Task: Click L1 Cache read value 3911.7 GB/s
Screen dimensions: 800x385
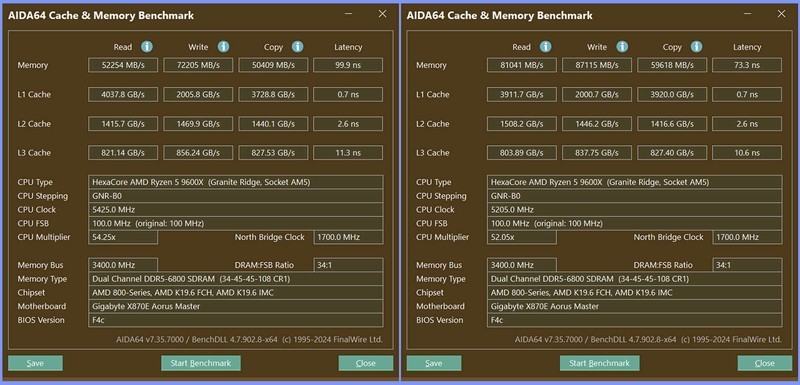Action: click(521, 94)
